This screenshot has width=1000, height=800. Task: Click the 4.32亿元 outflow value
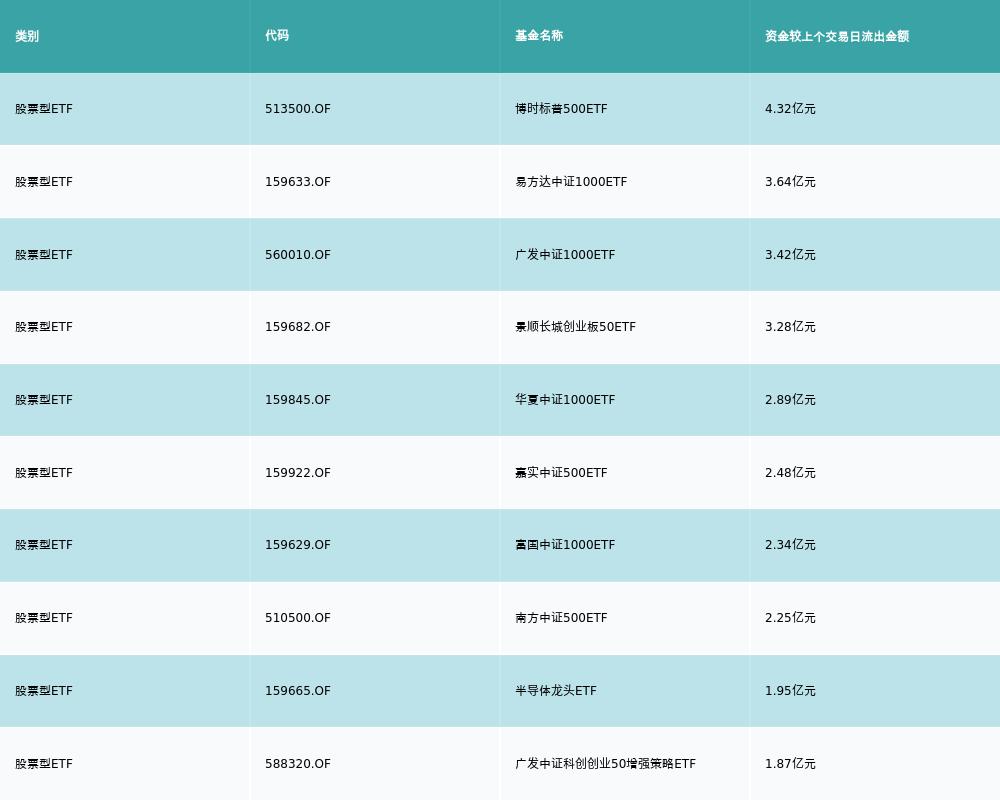(x=790, y=109)
